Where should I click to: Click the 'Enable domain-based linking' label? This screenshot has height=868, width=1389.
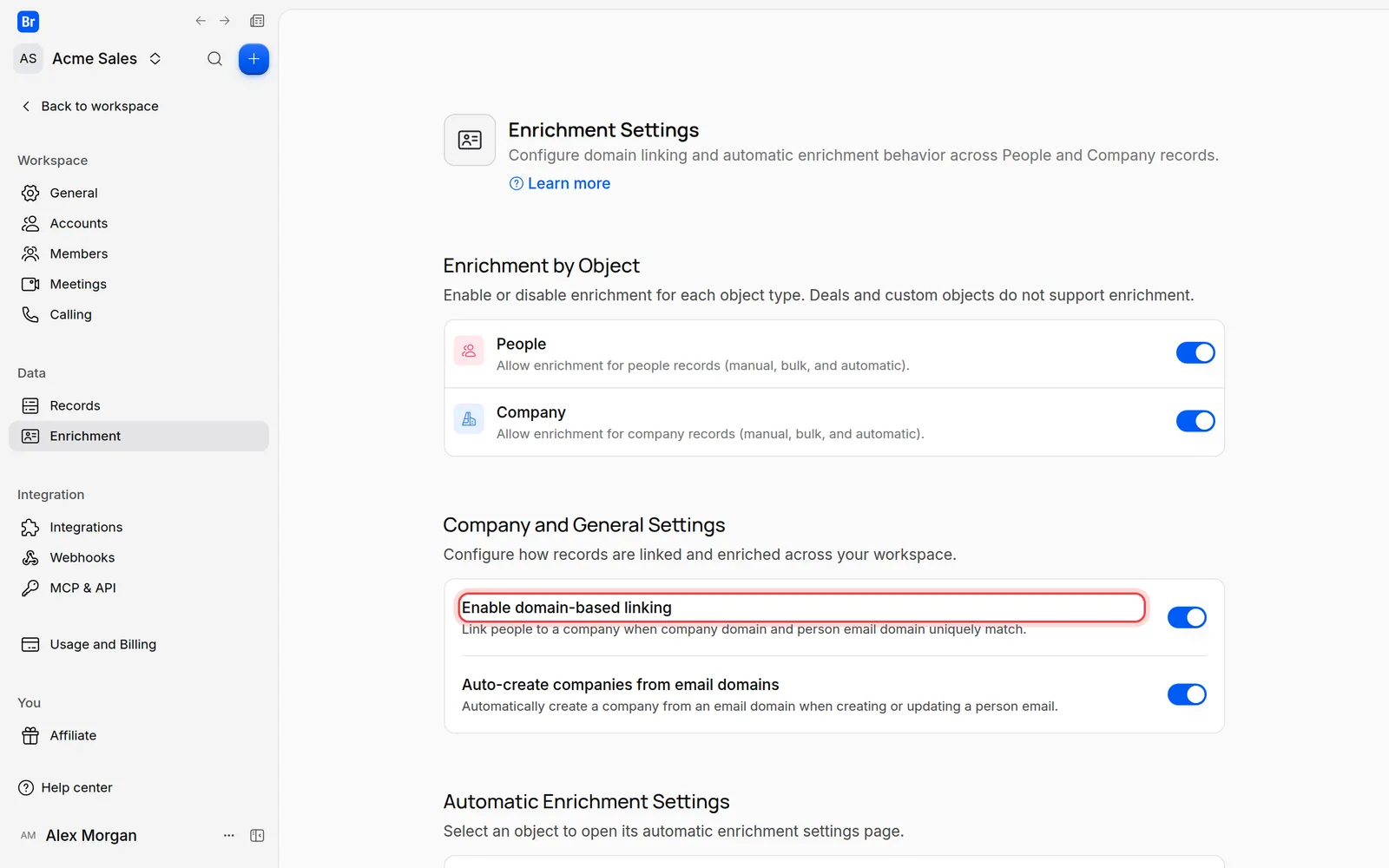(x=567, y=608)
